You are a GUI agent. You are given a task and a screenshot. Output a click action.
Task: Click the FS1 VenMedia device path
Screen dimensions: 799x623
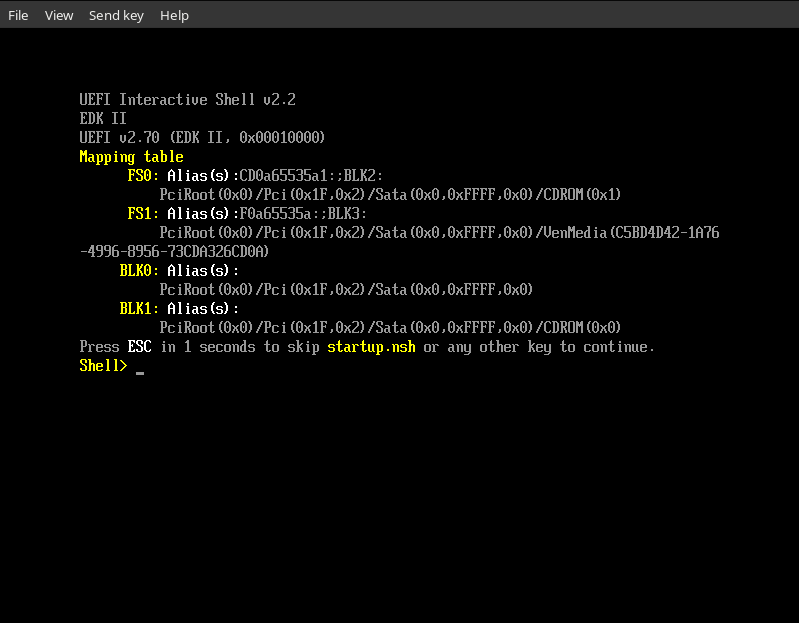coord(439,233)
